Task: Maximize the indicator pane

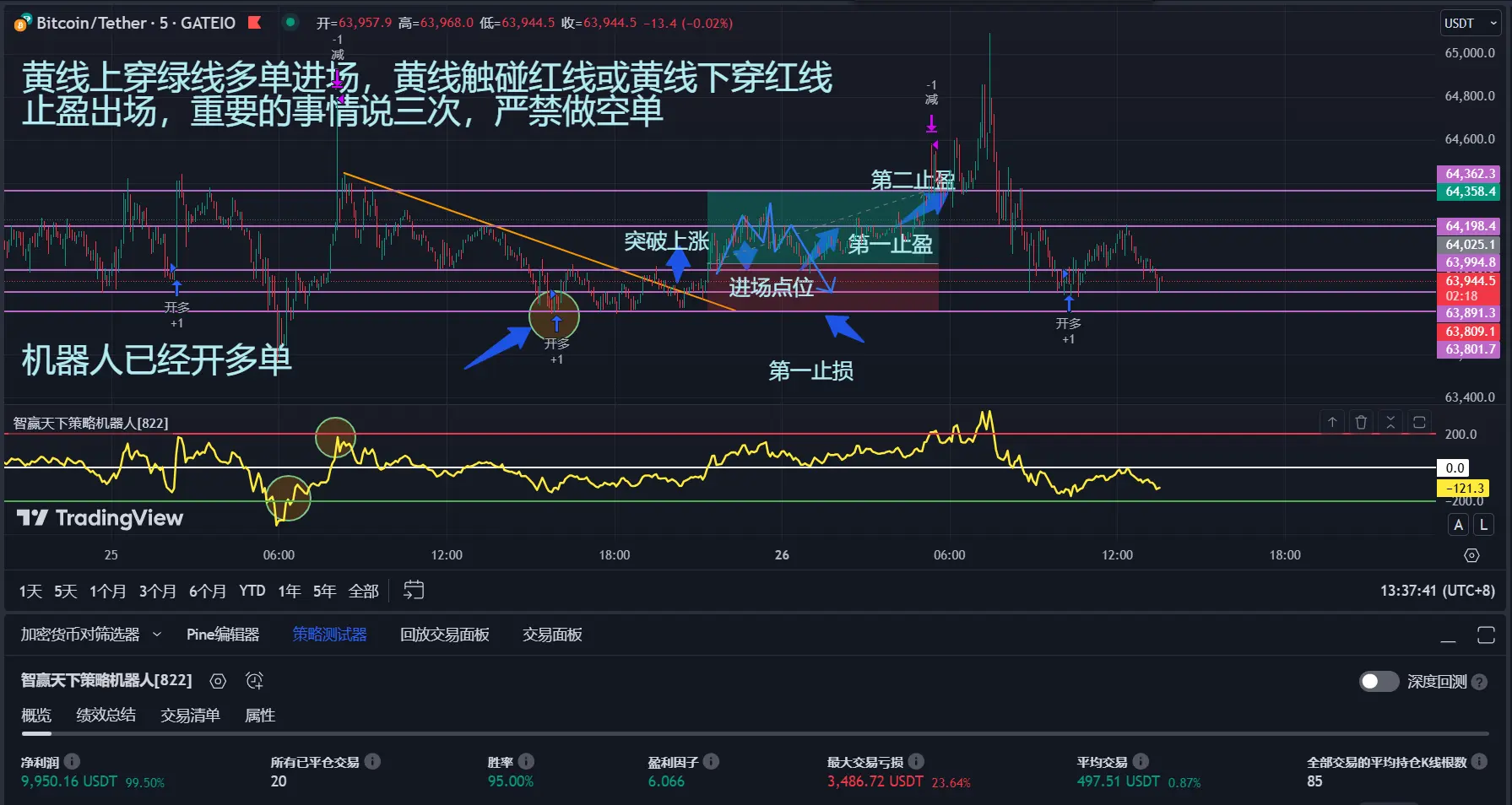Action: 1419,422
